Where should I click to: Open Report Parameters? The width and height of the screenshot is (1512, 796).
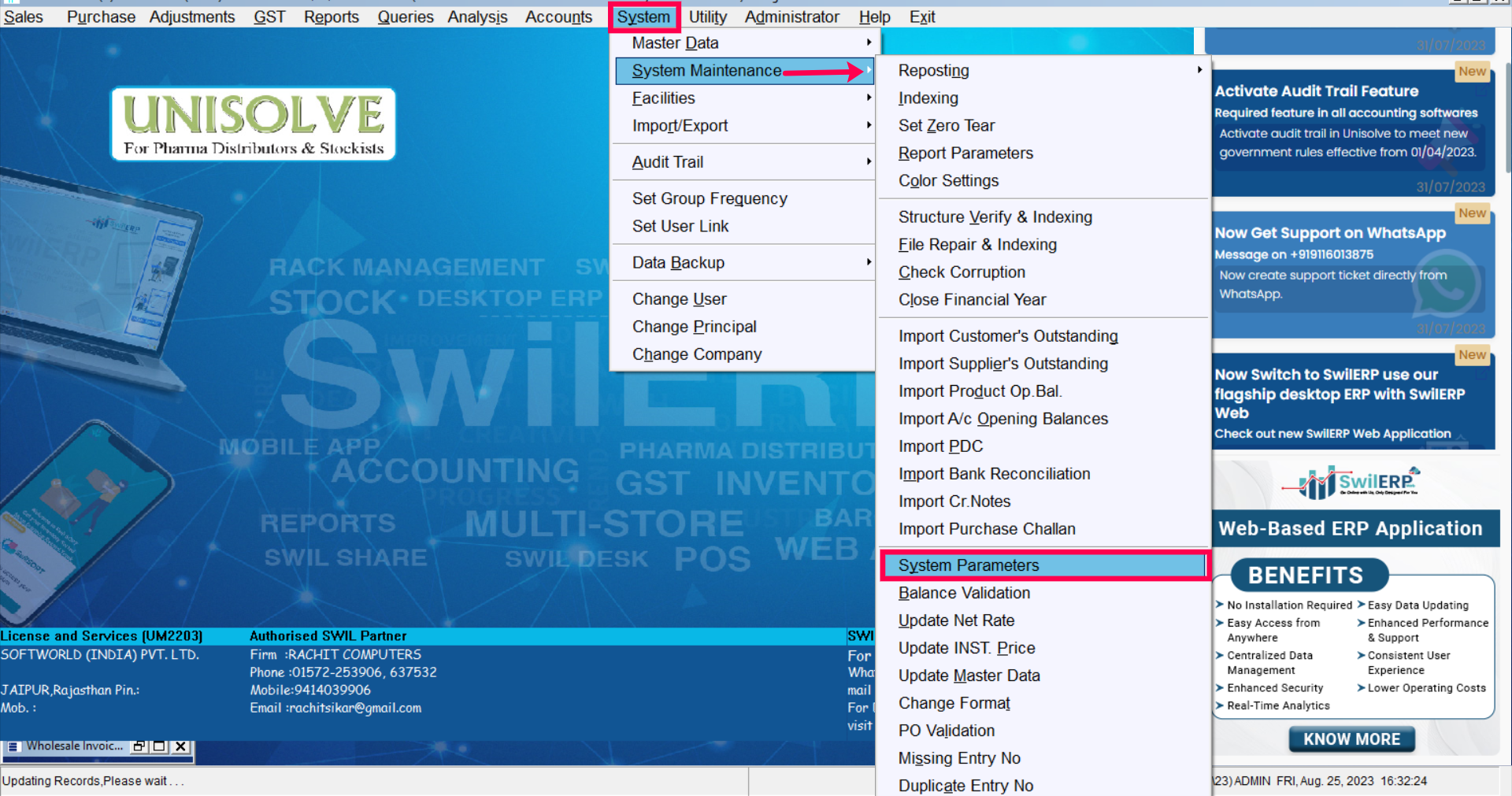tap(1044, 153)
